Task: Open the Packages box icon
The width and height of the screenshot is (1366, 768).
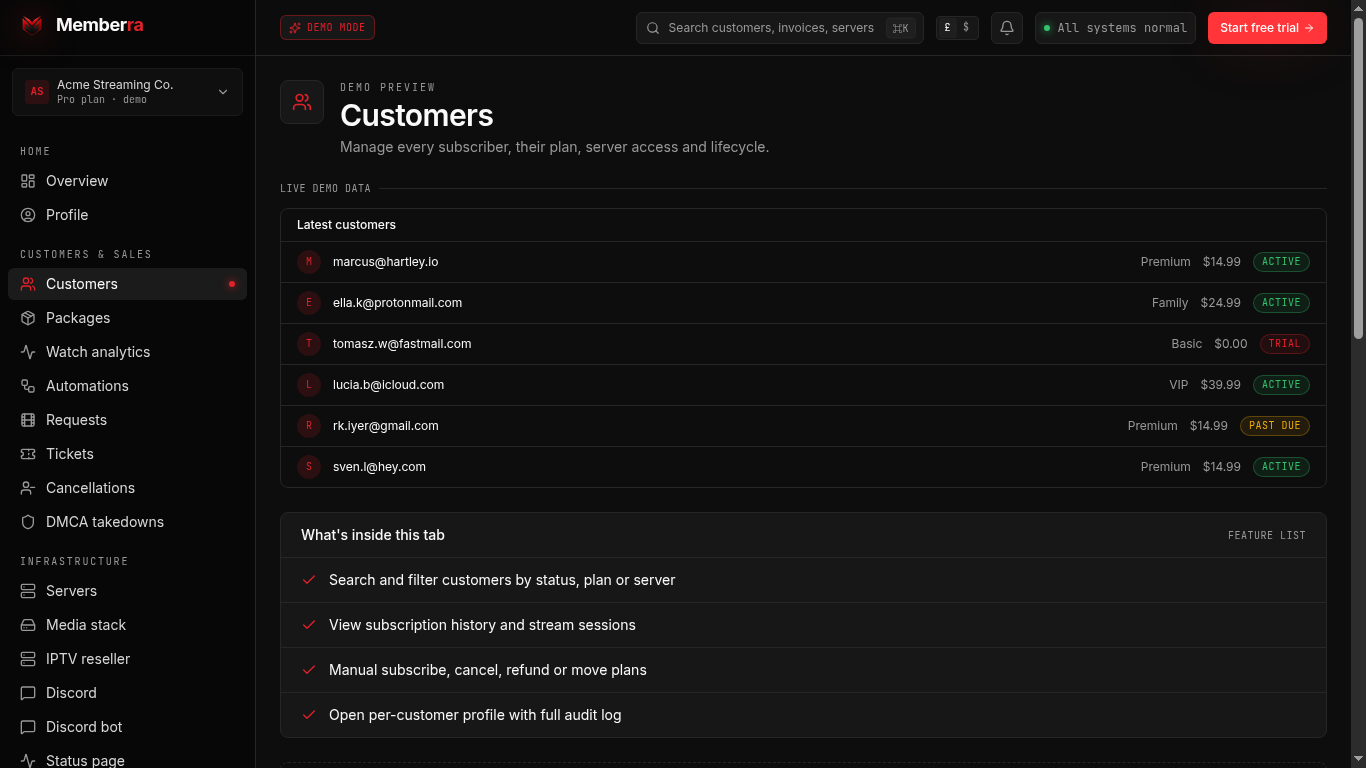Action: pyautogui.click(x=28, y=318)
